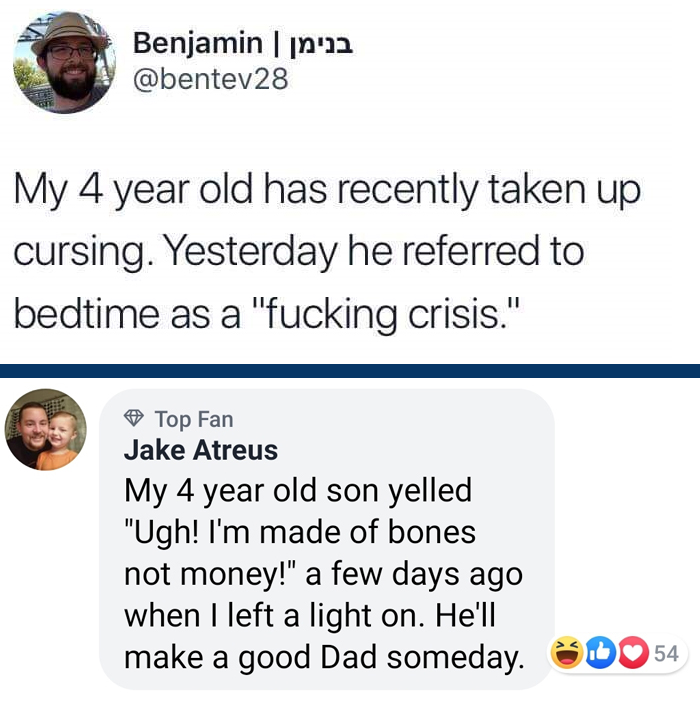Viewport: 700px width, 706px height.
Task: Click the Hebrew name next to Benjamin
Action: click(x=320, y=43)
